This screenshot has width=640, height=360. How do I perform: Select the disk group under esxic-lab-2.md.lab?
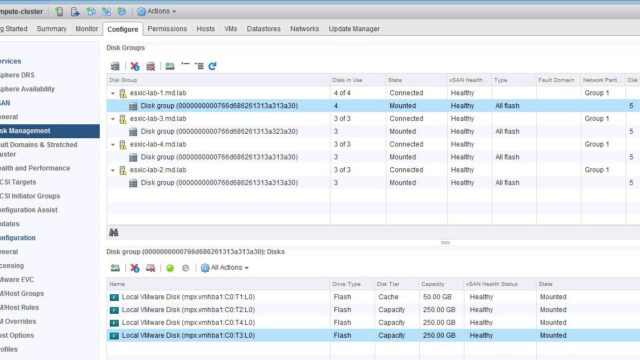[x=373, y=183]
